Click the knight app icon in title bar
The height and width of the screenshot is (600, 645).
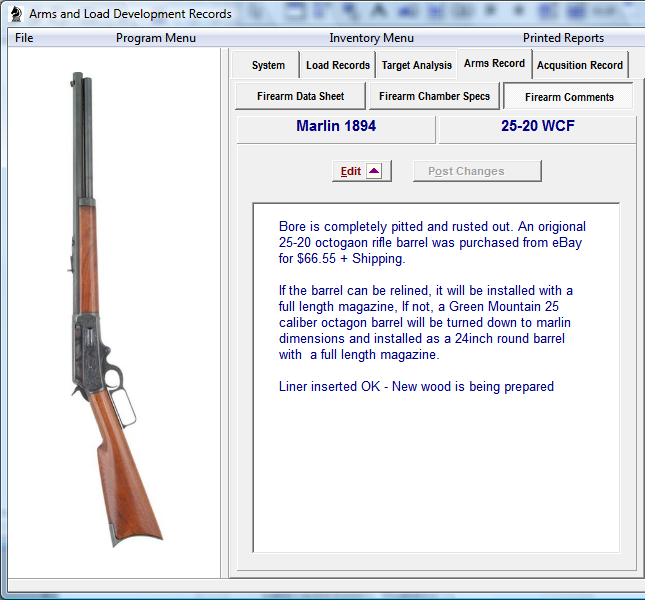click(x=16, y=14)
